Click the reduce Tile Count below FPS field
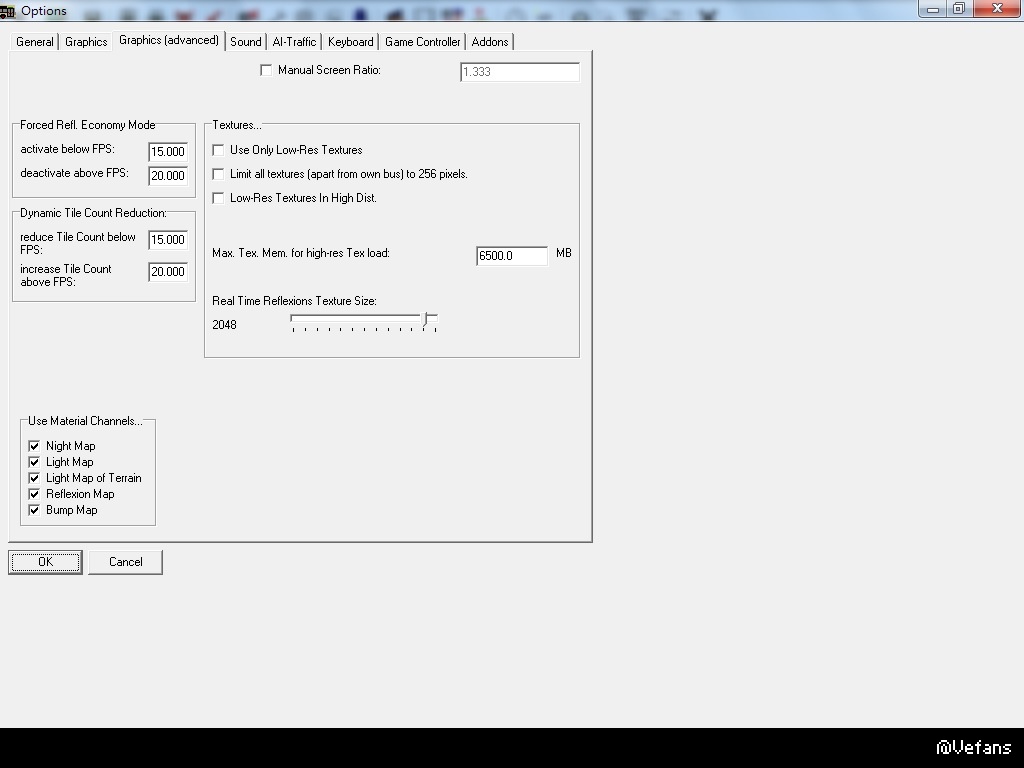Image resolution: width=1024 pixels, height=768 pixels. (168, 240)
